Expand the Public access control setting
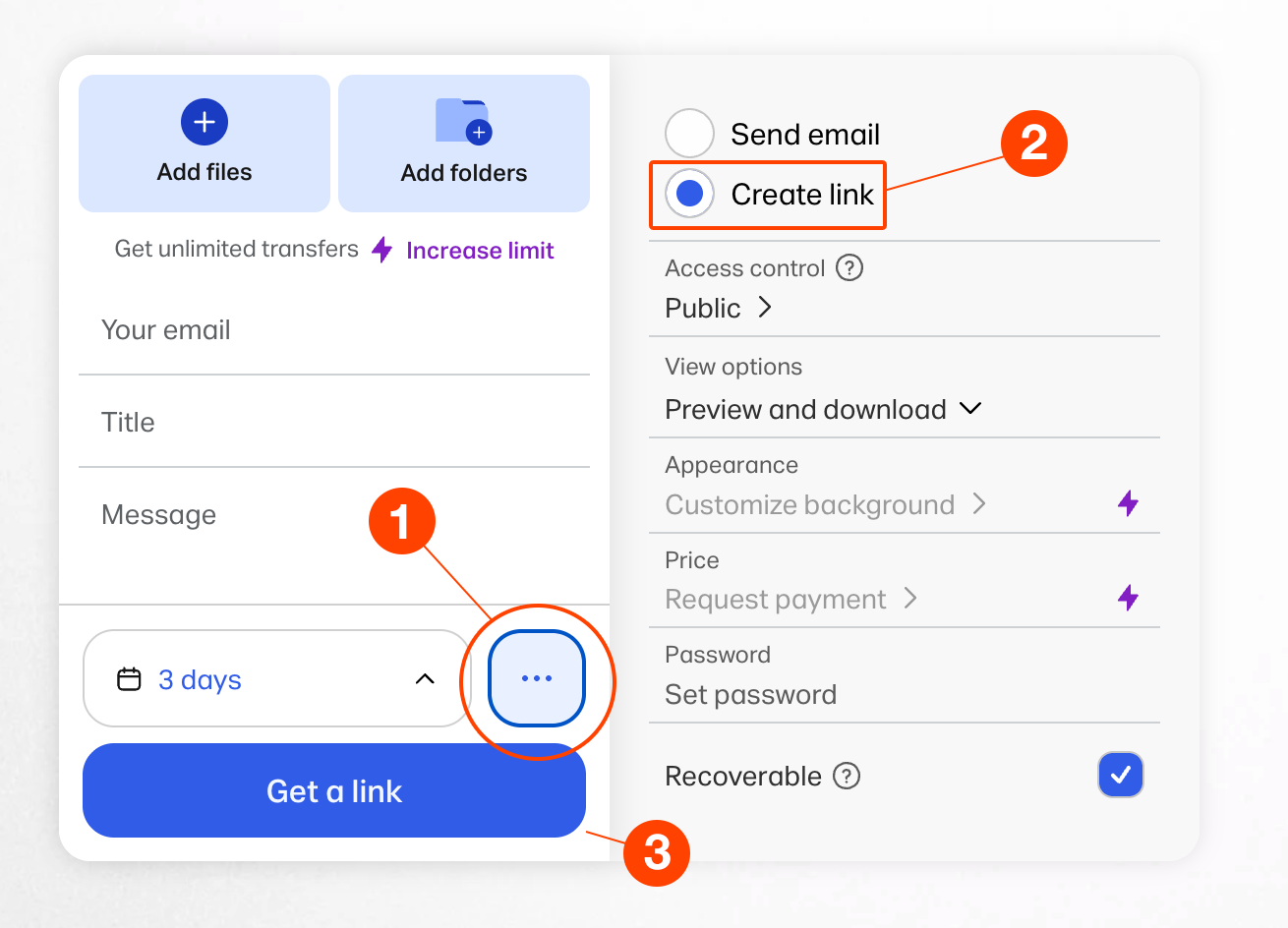The height and width of the screenshot is (928, 1288). click(x=719, y=308)
